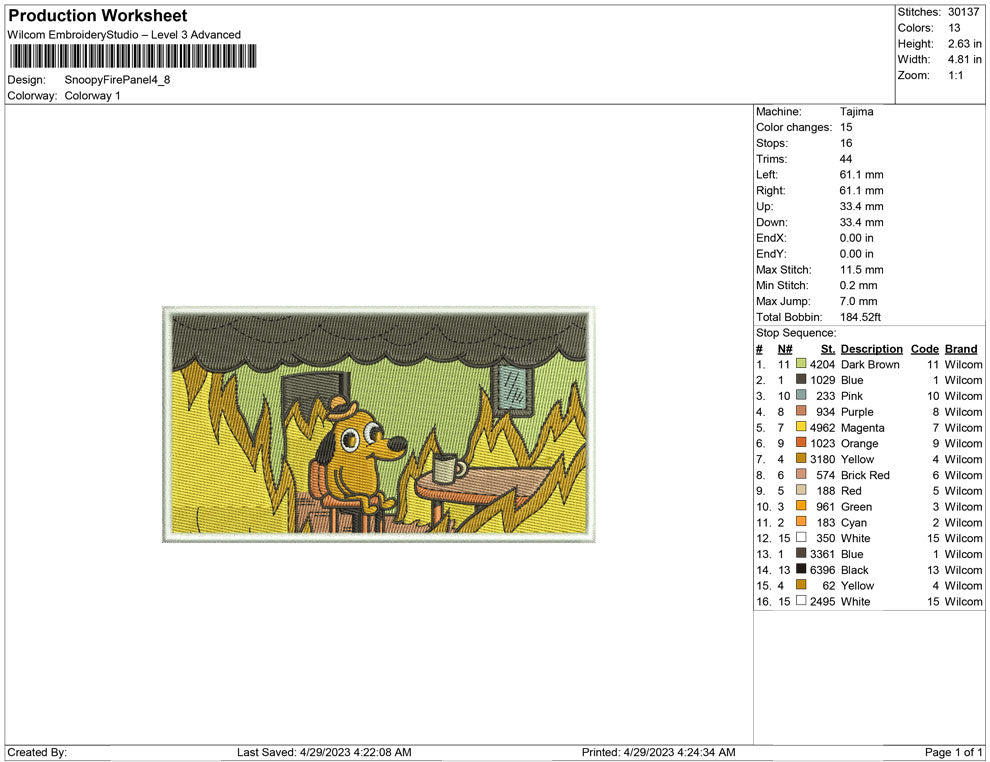This screenshot has height=762, width=990.
Task: Select the stop 4 Purple color swatch
Action: [801, 411]
